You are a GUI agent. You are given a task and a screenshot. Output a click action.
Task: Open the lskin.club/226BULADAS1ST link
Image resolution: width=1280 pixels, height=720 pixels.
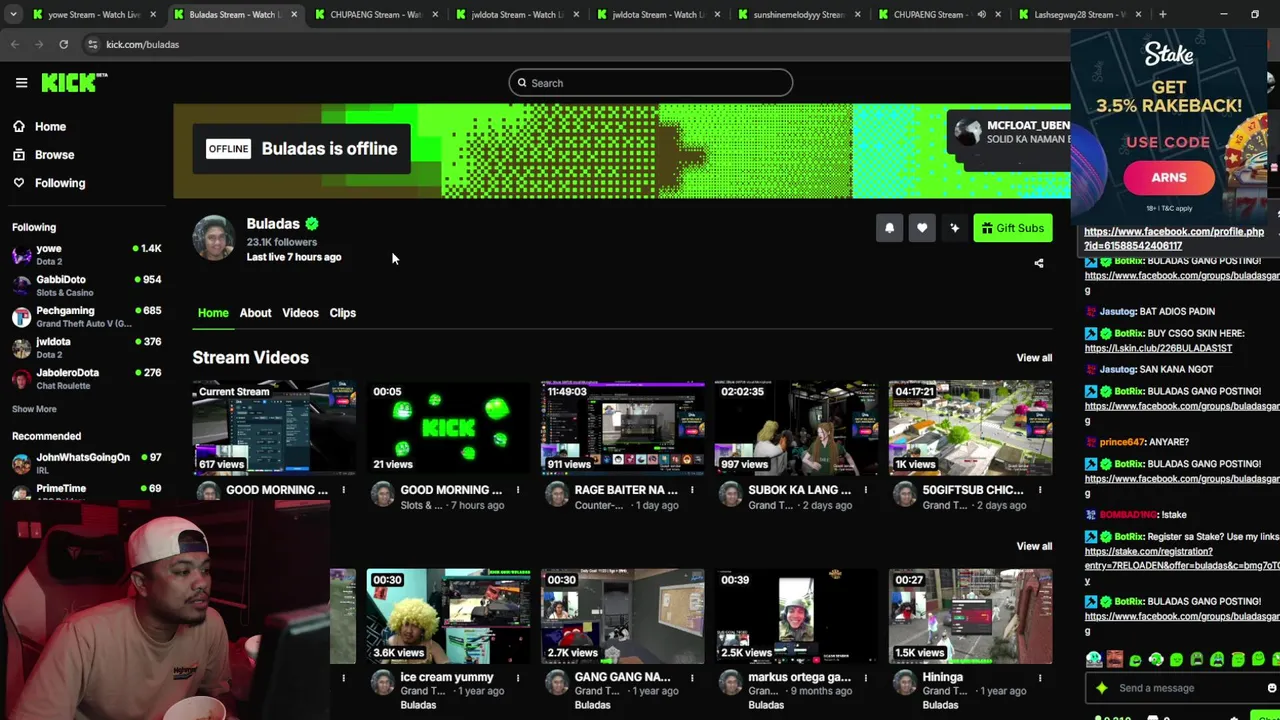click(x=1158, y=348)
